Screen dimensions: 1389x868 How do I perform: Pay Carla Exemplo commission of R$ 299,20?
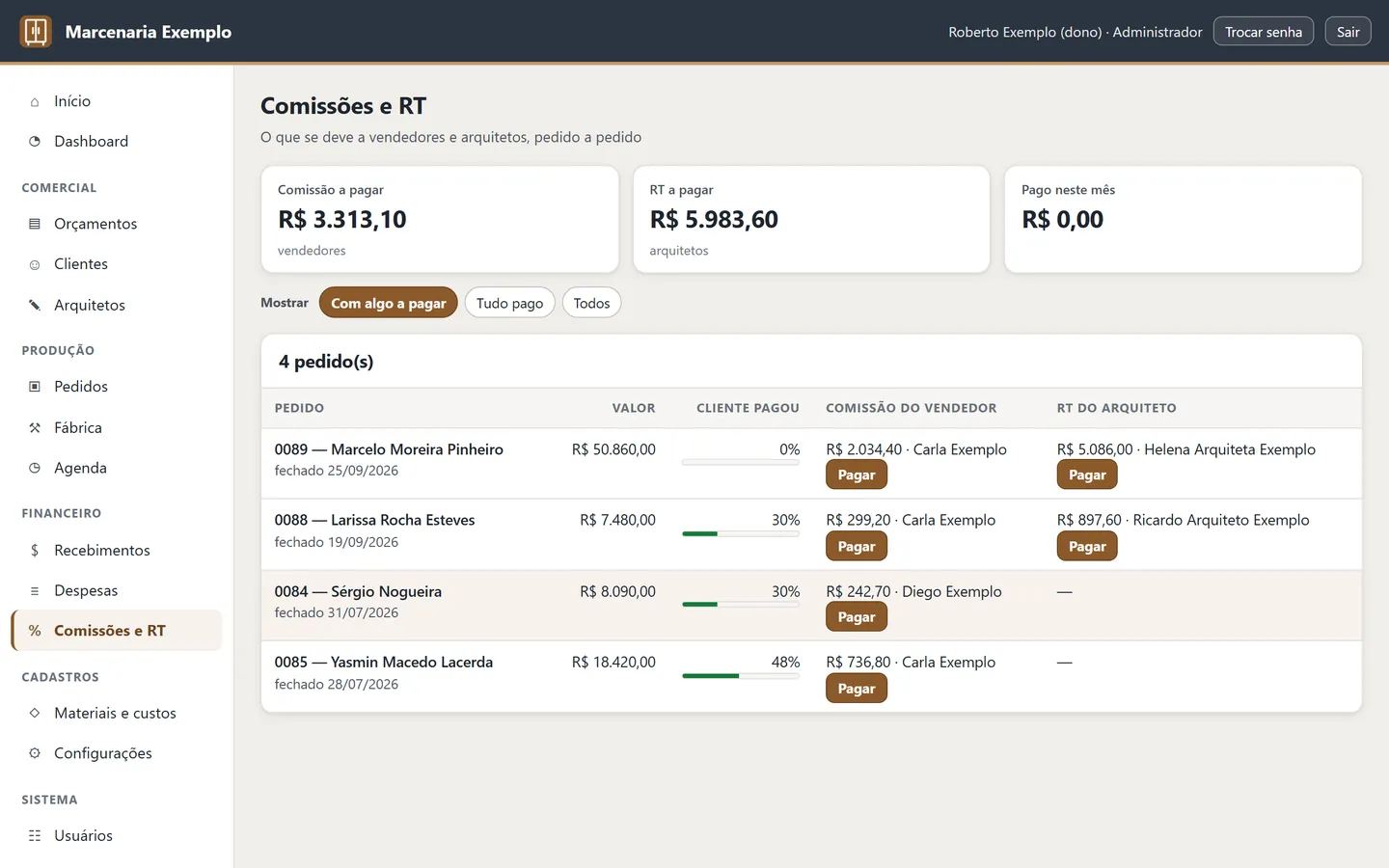[x=857, y=546]
